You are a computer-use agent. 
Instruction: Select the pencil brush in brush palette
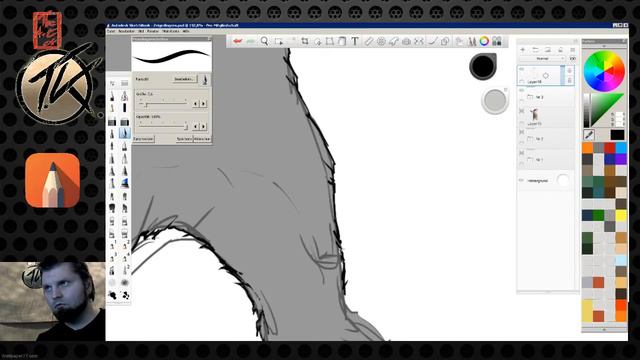coord(112,96)
